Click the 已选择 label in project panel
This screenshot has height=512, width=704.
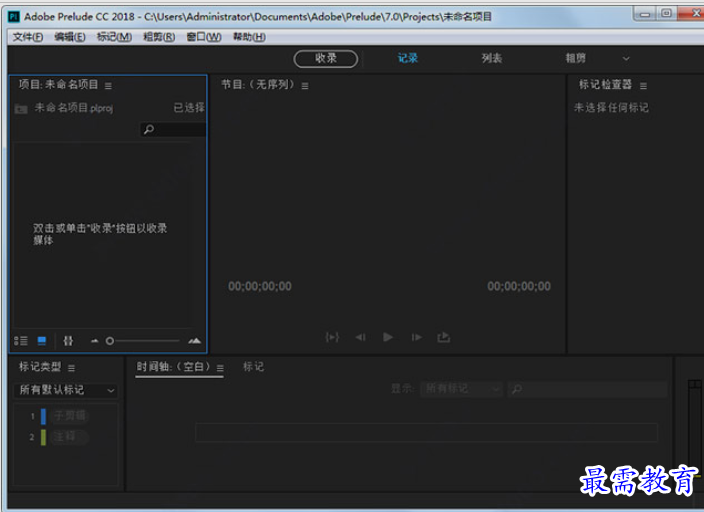click(189, 108)
